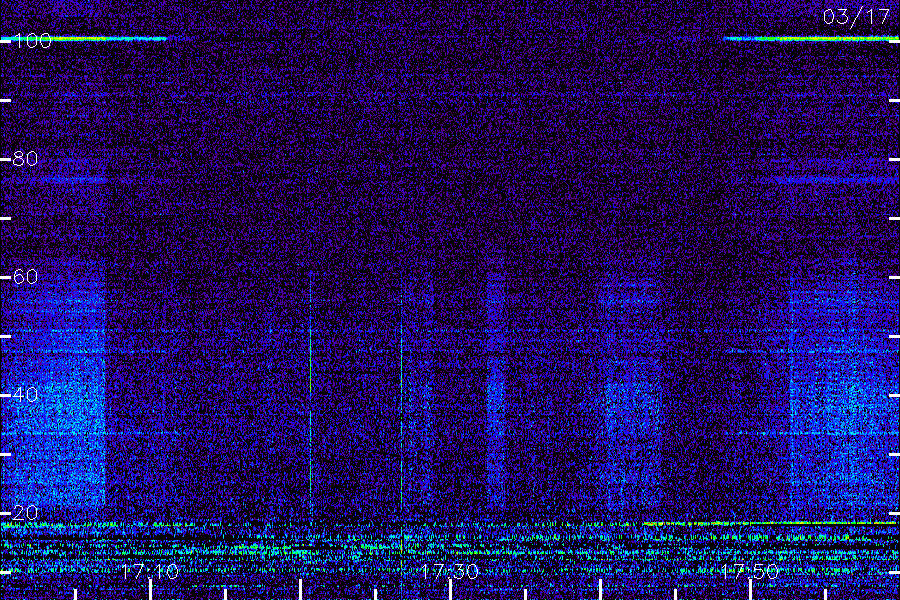Click the 17:50 time label

click(750, 571)
